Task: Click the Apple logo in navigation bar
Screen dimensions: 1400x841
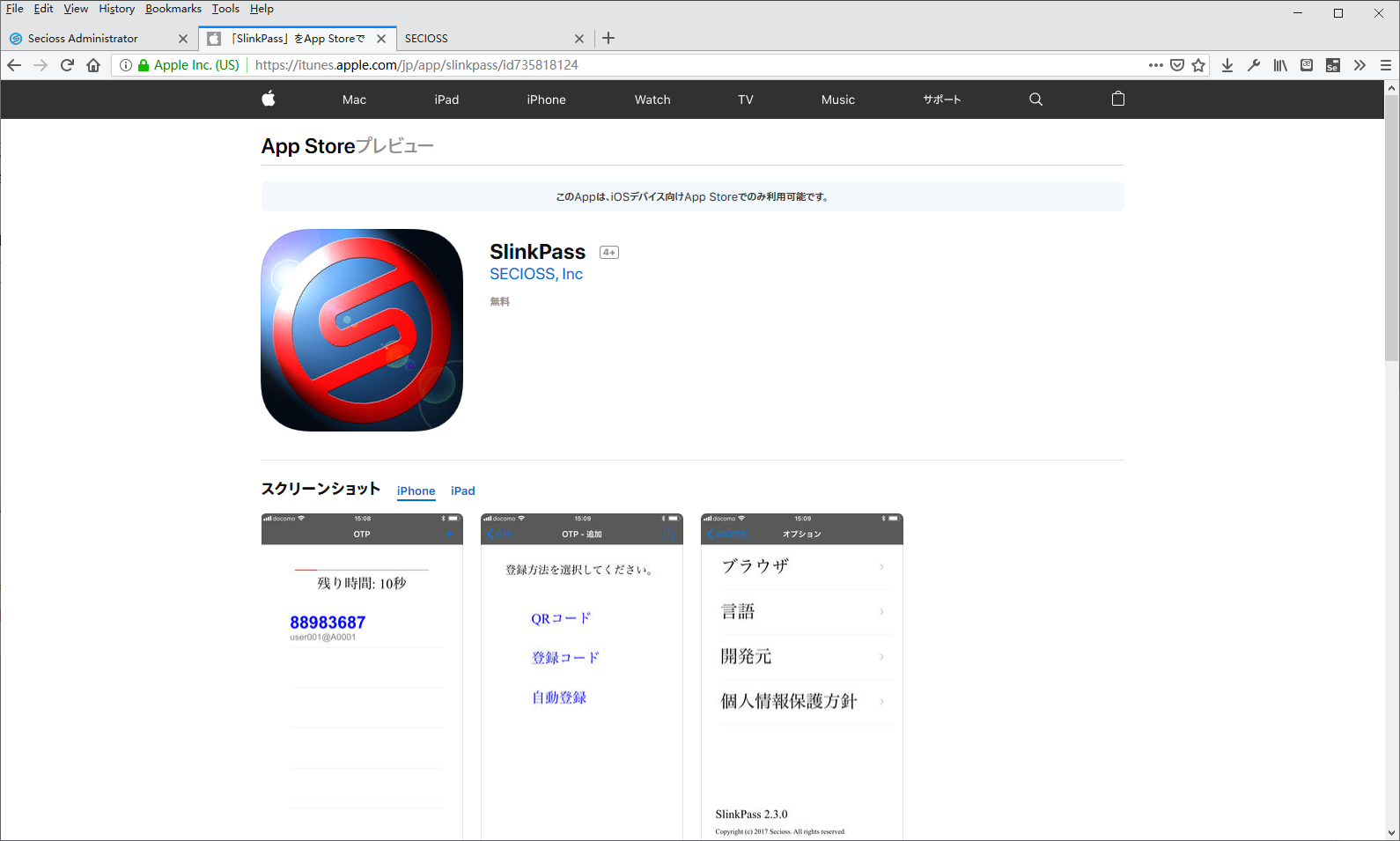Action: [269, 100]
